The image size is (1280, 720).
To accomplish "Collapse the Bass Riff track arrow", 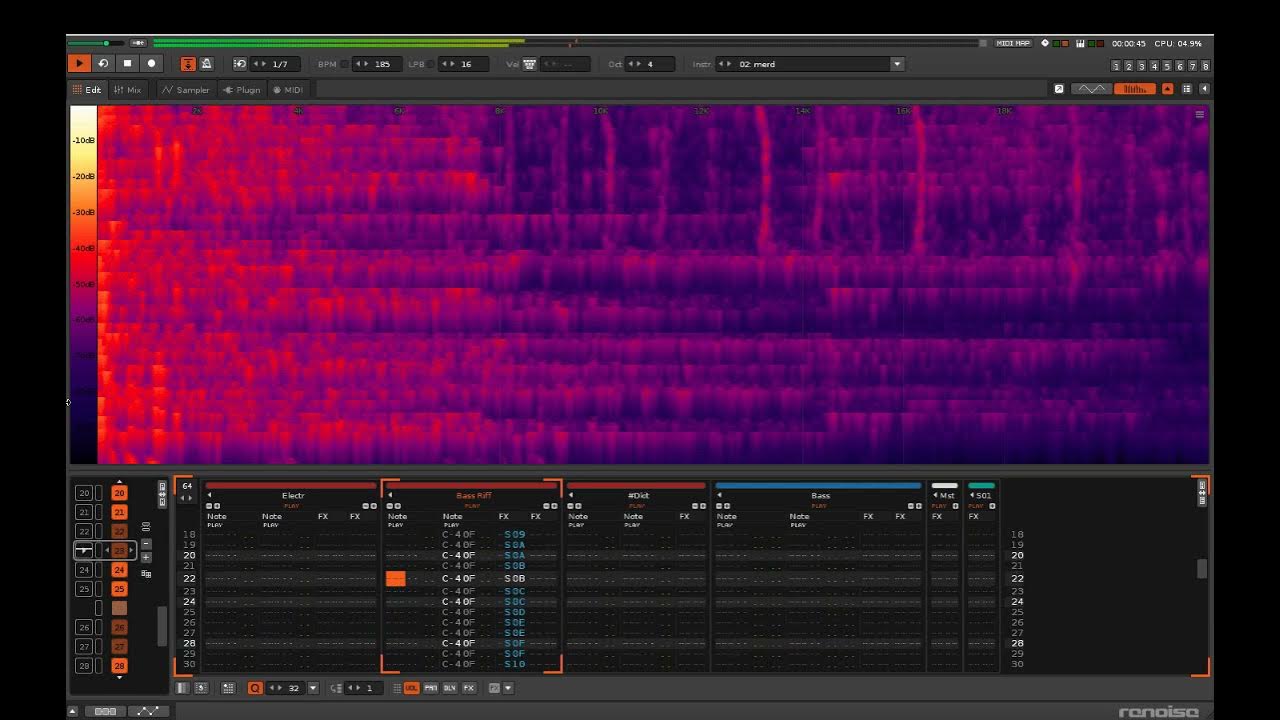I will coord(390,496).
